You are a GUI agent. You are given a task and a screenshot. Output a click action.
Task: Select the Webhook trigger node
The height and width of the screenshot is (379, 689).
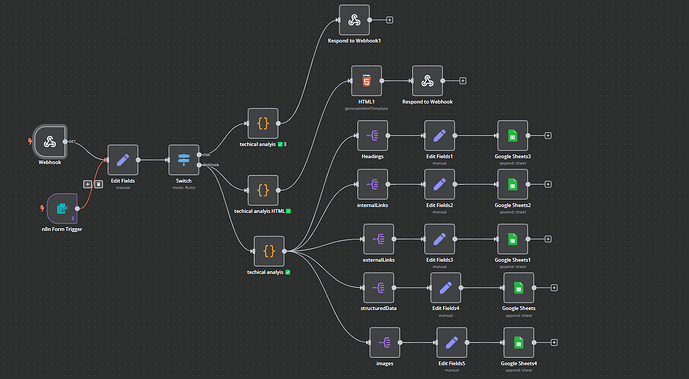[x=50, y=141]
